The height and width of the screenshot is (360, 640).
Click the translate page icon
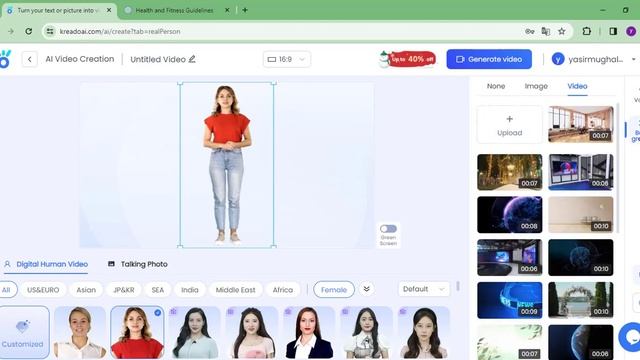[545, 31]
